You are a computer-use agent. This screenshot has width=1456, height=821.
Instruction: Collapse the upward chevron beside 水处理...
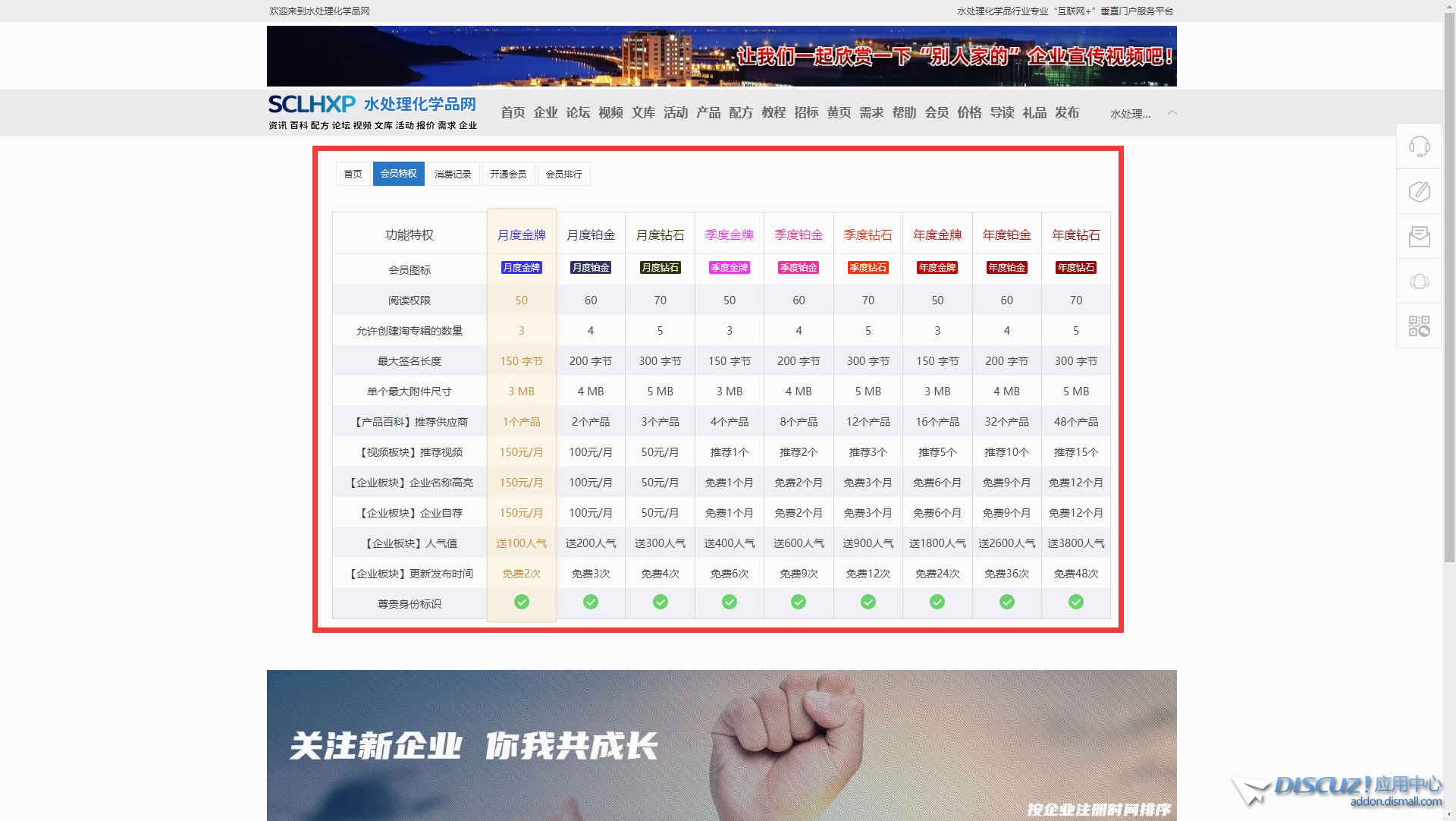pyautogui.click(x=1172, y=112)
